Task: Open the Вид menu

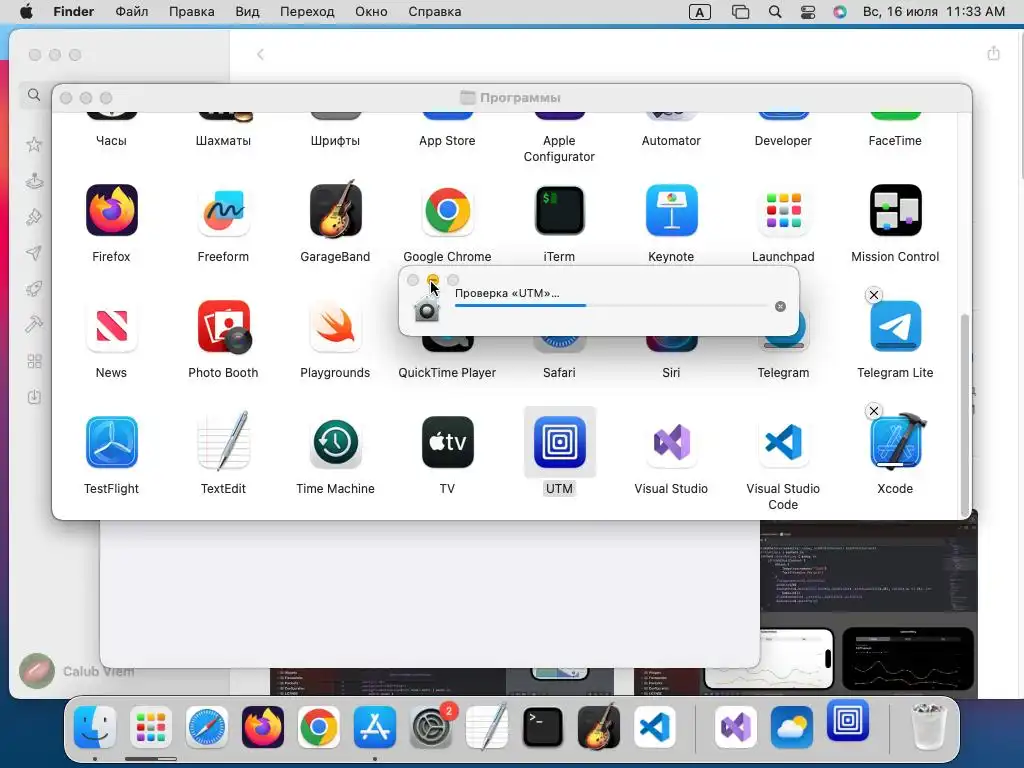Action: pos(247,12)
